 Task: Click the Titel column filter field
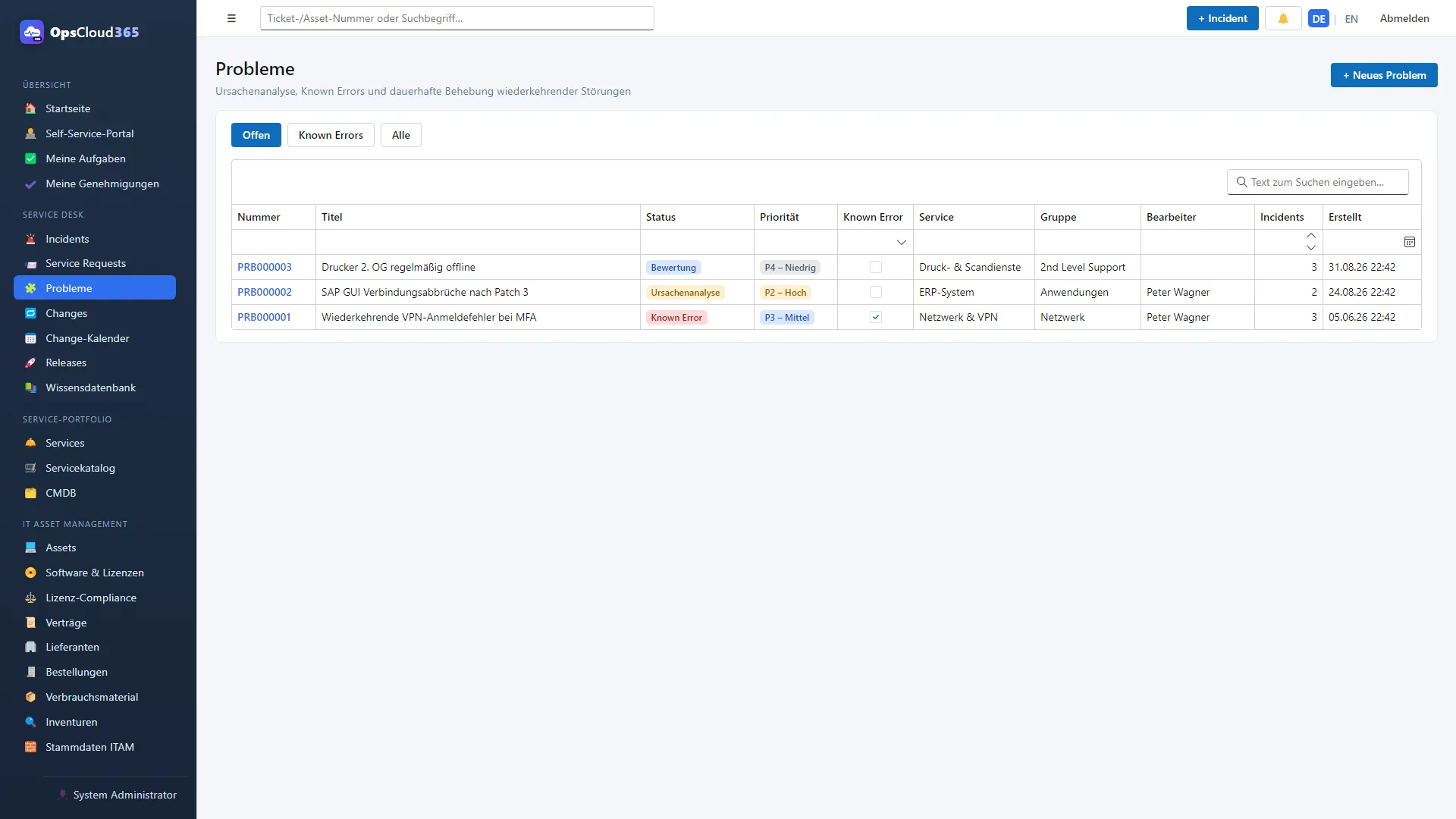click(478, 242)
